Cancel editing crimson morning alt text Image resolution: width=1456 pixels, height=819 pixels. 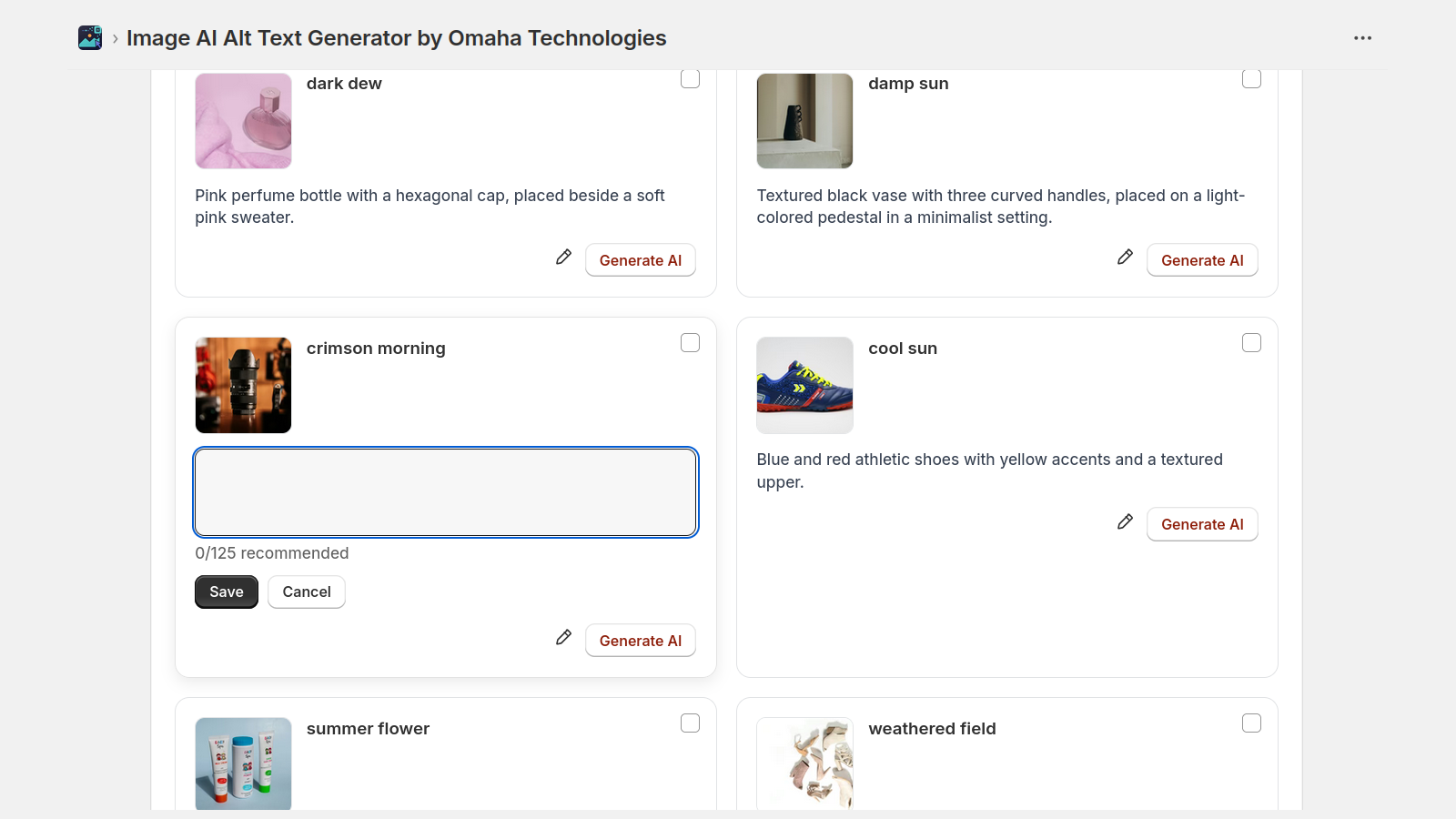click(307, 591)
